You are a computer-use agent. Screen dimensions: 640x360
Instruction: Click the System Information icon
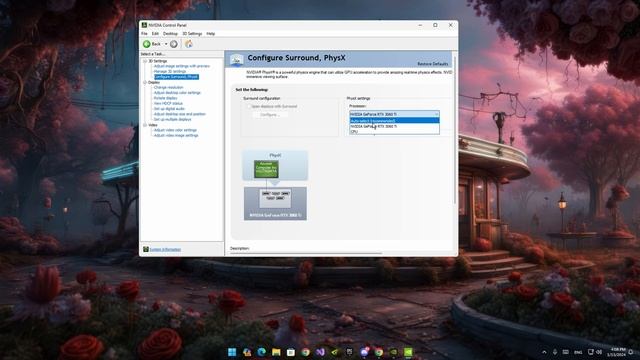(x=146, y=249)
